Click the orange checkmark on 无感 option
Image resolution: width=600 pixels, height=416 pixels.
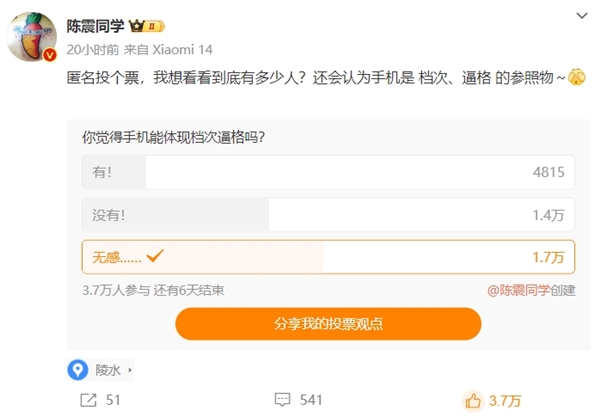[x=155, y=257]
